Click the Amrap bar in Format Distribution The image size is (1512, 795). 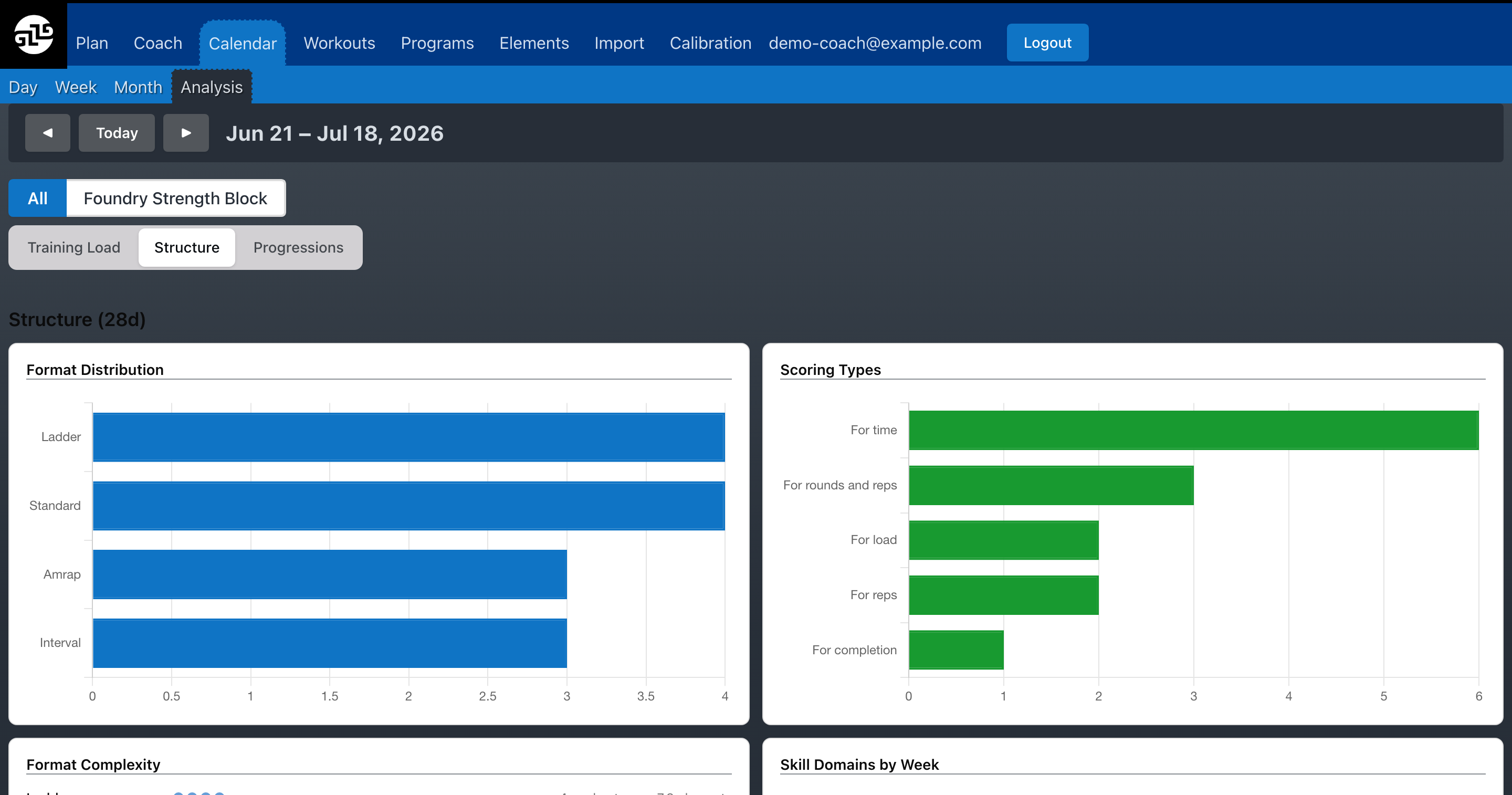pyautogui.click(x=330, y=574)
